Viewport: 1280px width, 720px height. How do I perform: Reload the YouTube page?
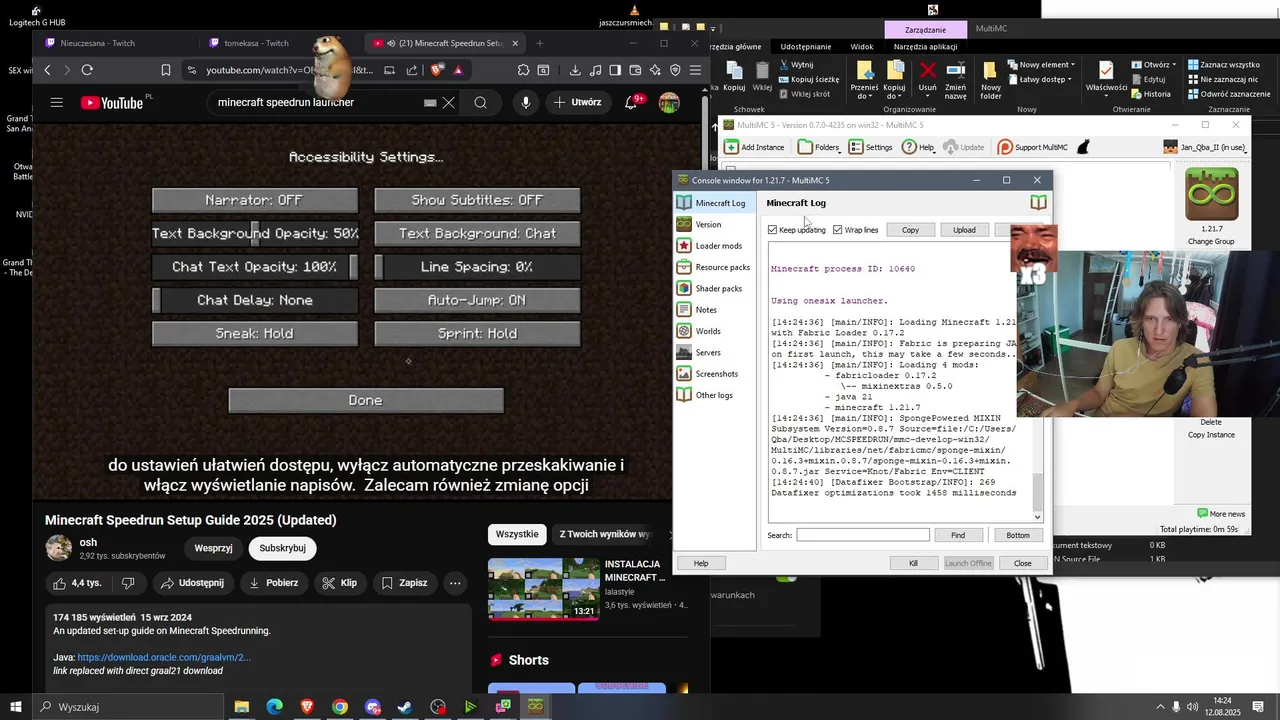pos(87,70)
